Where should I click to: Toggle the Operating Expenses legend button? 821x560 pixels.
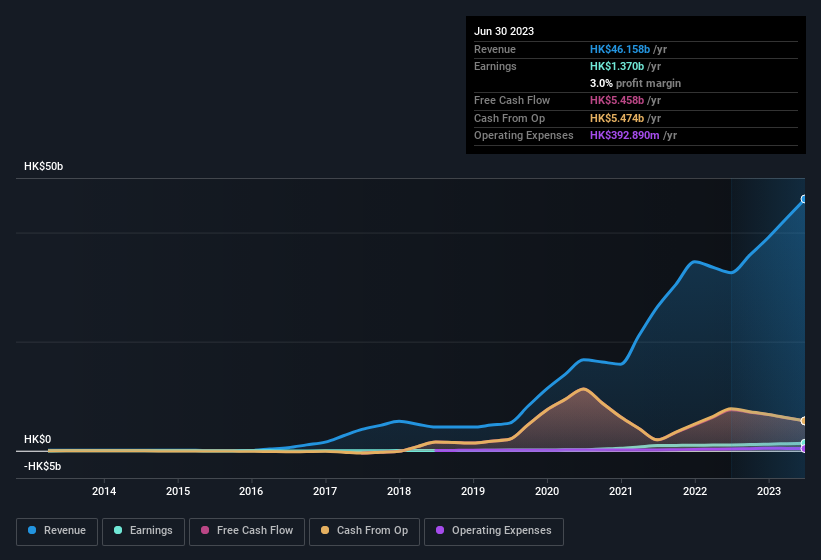coord(493,531)
